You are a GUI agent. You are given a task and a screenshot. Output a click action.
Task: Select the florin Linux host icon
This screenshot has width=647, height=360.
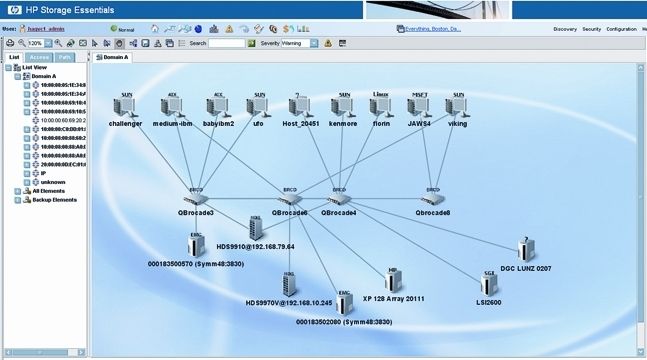click(x=381, y=107)
